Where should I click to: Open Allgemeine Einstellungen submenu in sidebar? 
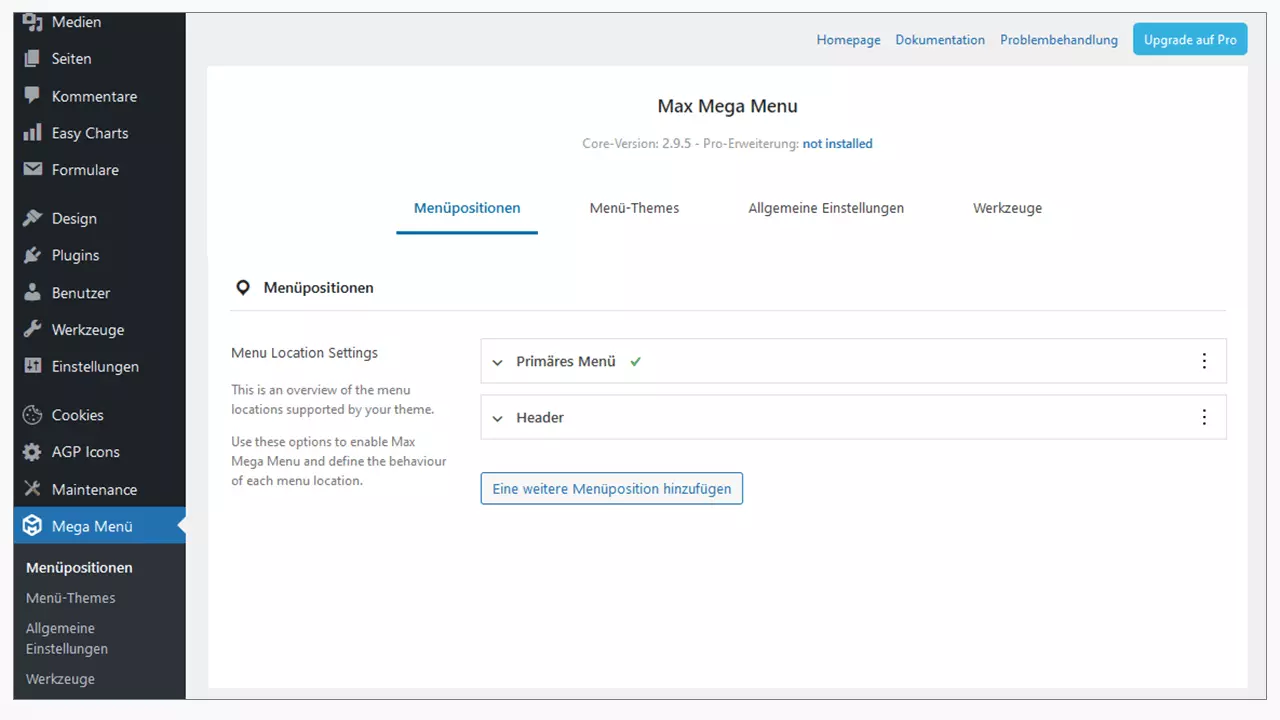pyautogui.click(x=67, y=638)
